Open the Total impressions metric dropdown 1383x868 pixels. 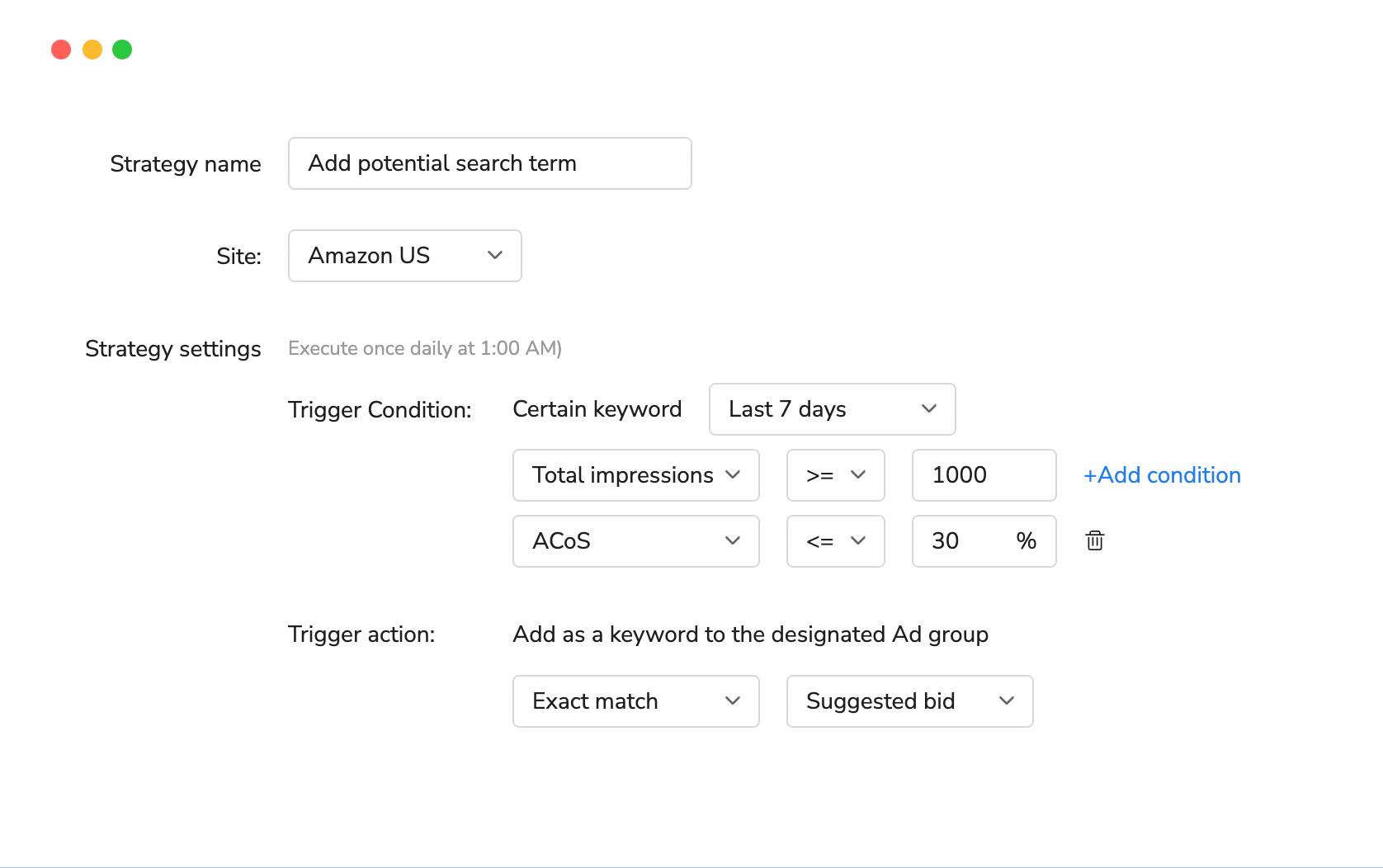(x=635, y=475)
